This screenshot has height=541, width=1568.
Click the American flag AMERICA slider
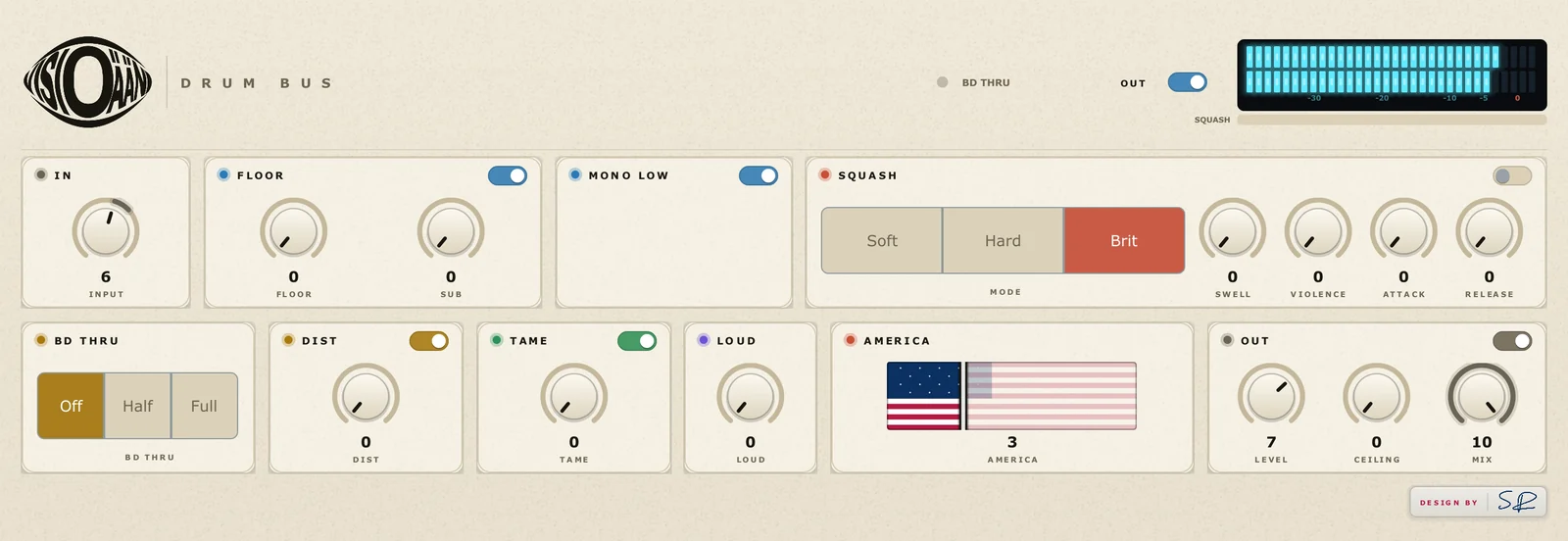(1011, 396)
